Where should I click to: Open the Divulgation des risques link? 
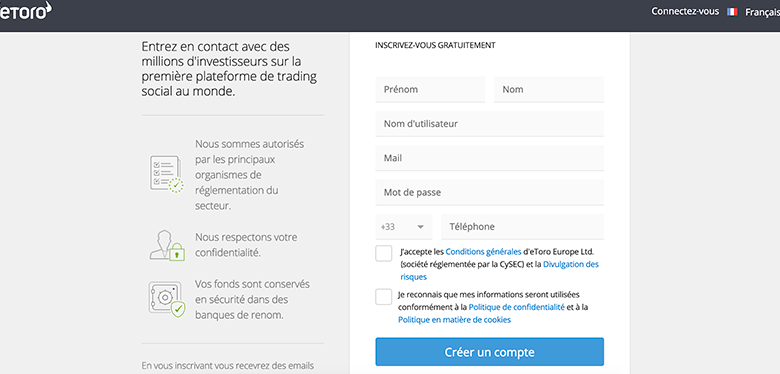(x=499, y=271)
